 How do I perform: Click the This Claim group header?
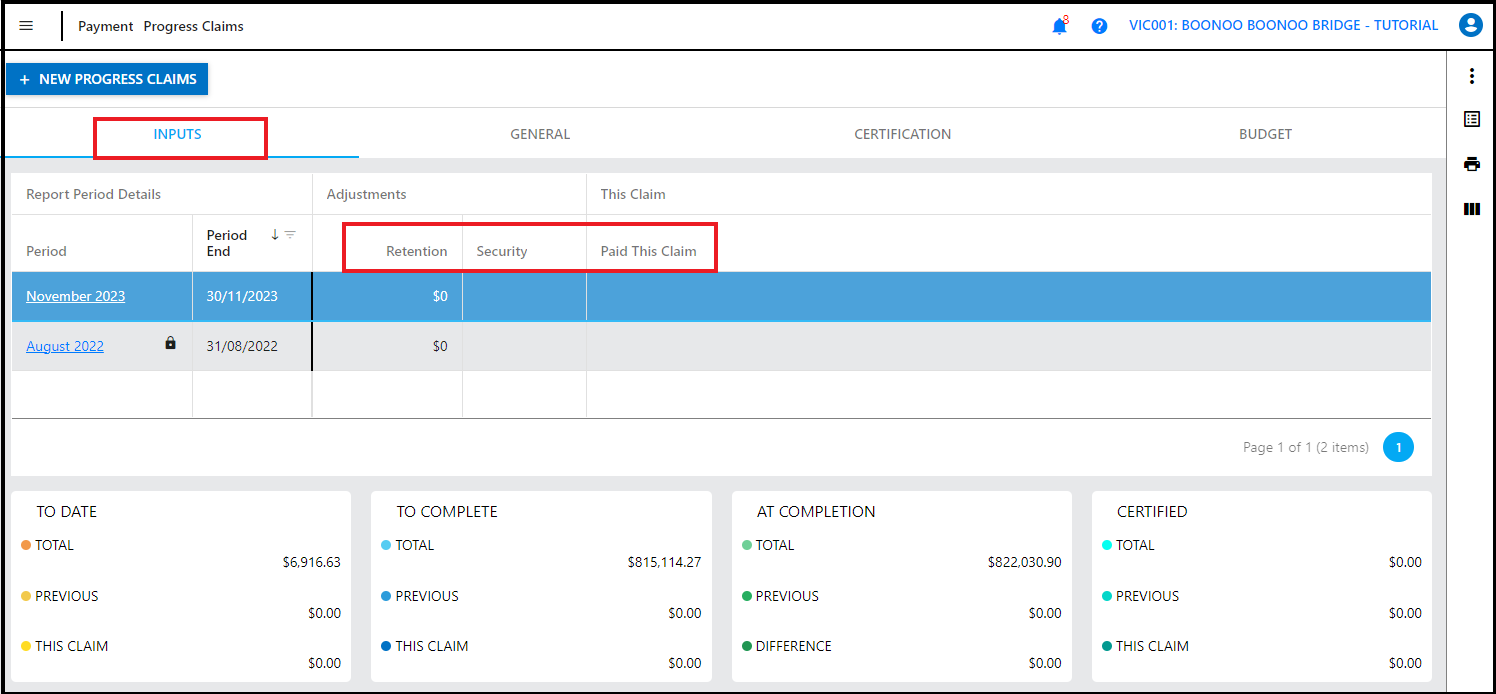coord(633,194)
